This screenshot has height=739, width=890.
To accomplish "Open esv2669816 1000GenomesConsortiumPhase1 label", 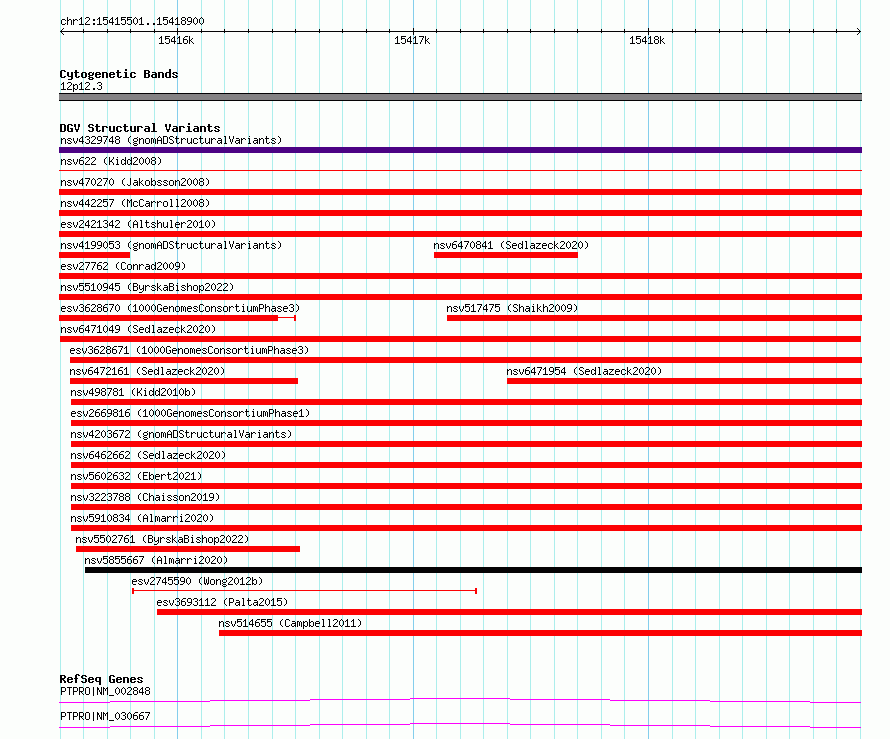I will point(190,413).
